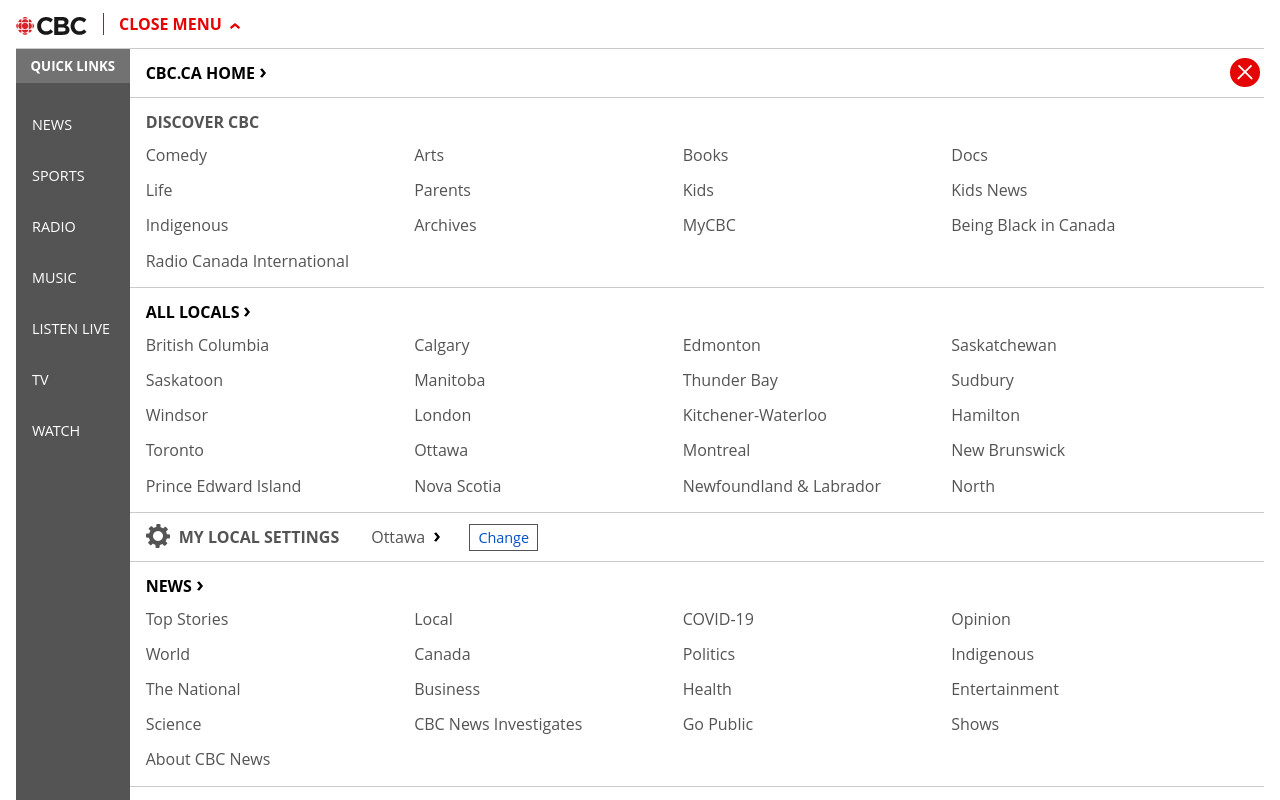Screen dimensions: 1280x800
Task: Open the Arts link
Action: tap(429, 155)
